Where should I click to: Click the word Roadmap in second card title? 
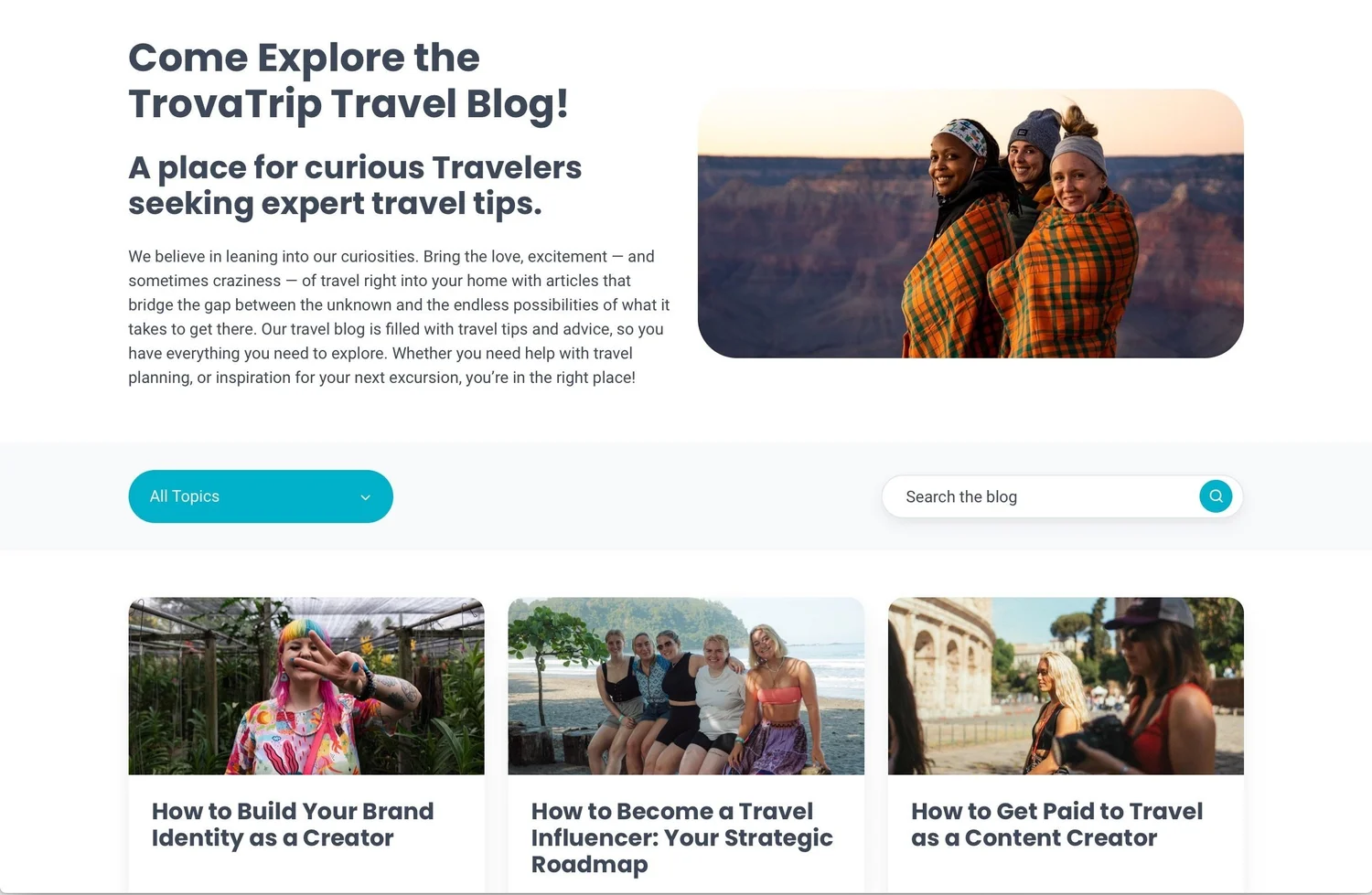pyautogui.click(x=590, y=865)
